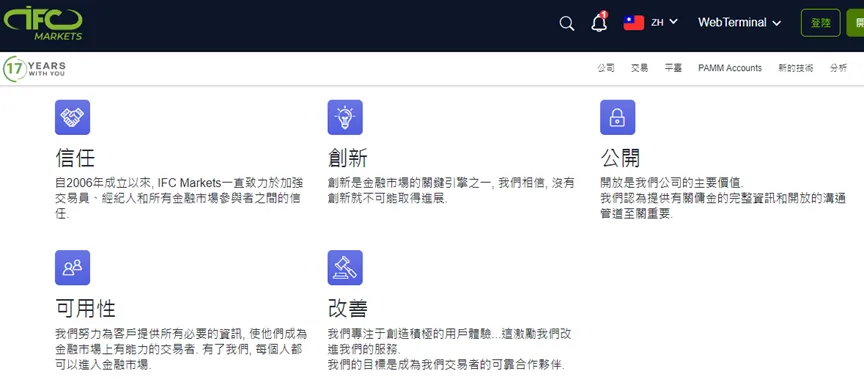Open the 平臺 menu
Screen dimensions: 864x385
(x=673, y=68)
